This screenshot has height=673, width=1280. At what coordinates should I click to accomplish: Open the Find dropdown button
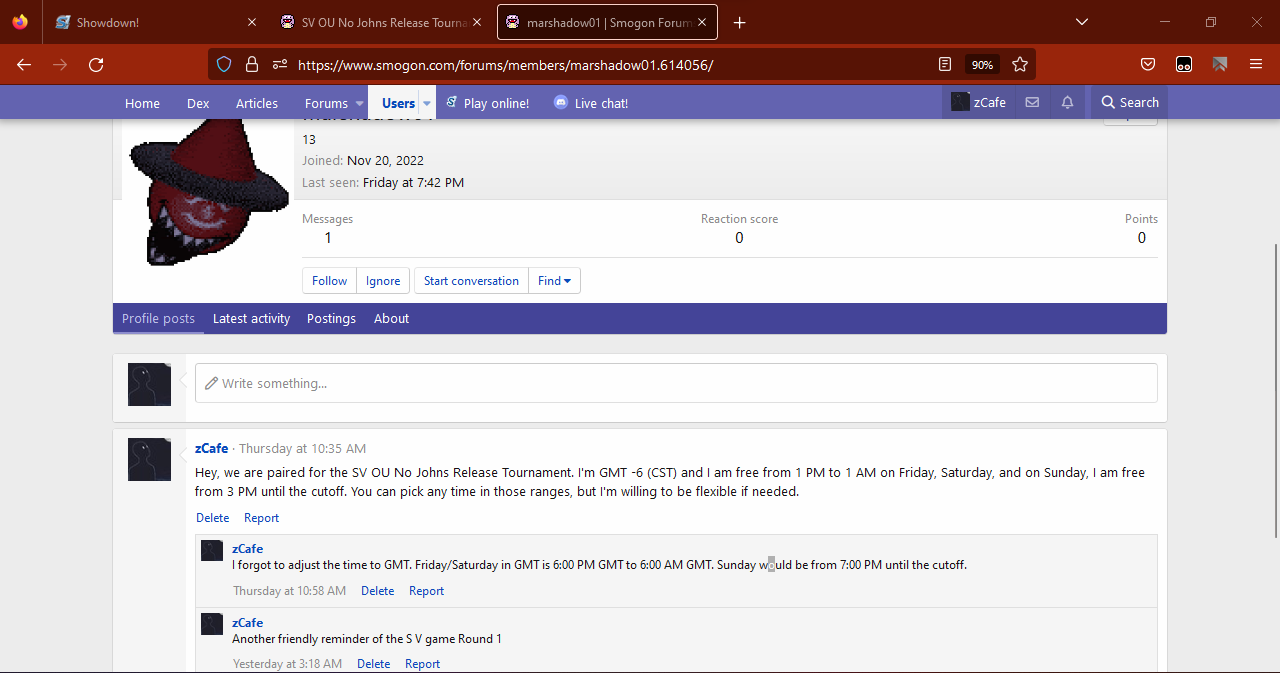pyautogui.click(x=554, y=281)
